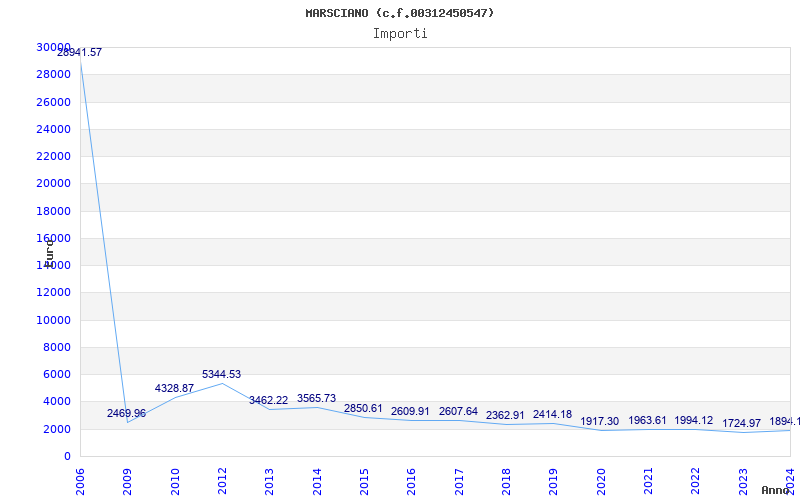Select the 2362.91 data label
This screenshot has height=500, width=800.
(505, 415)
